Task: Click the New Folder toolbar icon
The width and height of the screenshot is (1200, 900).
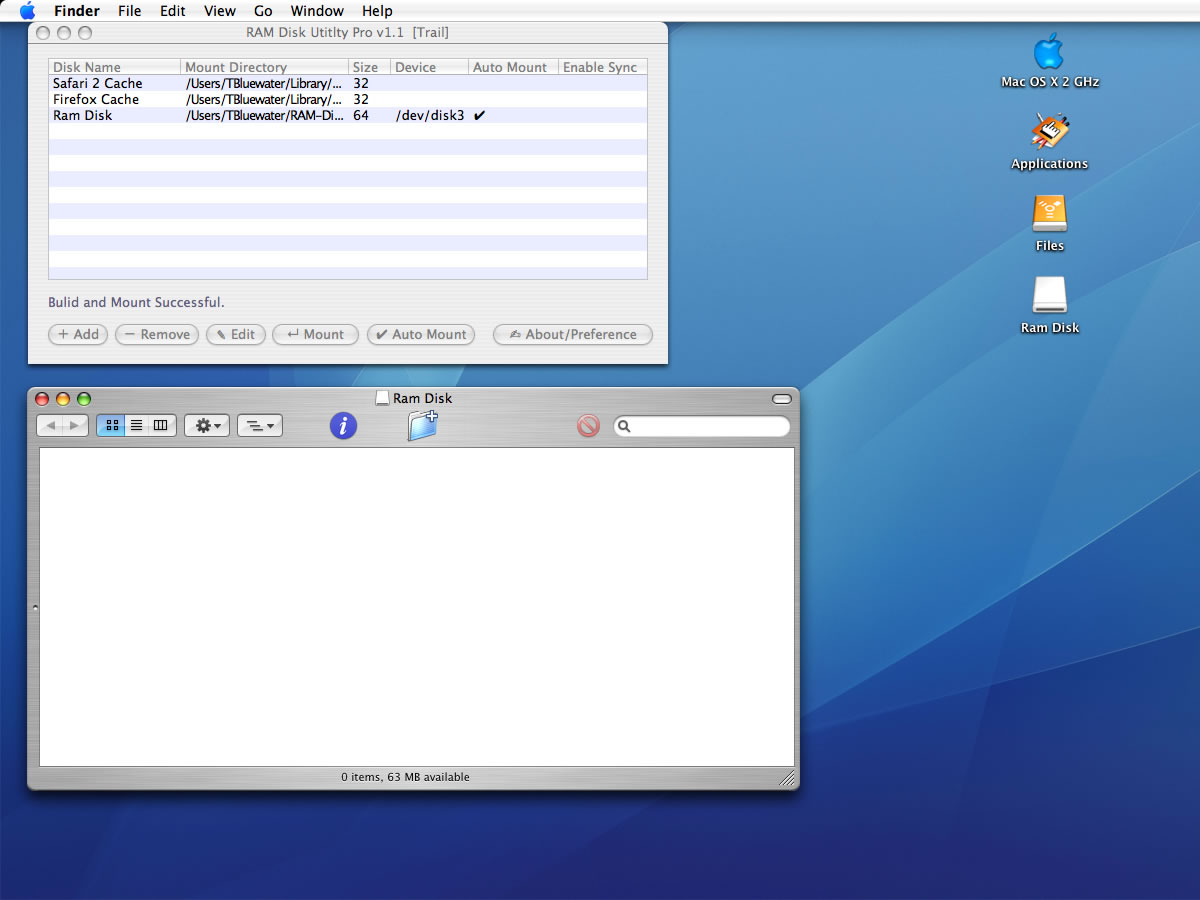Action: click(x=423, y=426)
